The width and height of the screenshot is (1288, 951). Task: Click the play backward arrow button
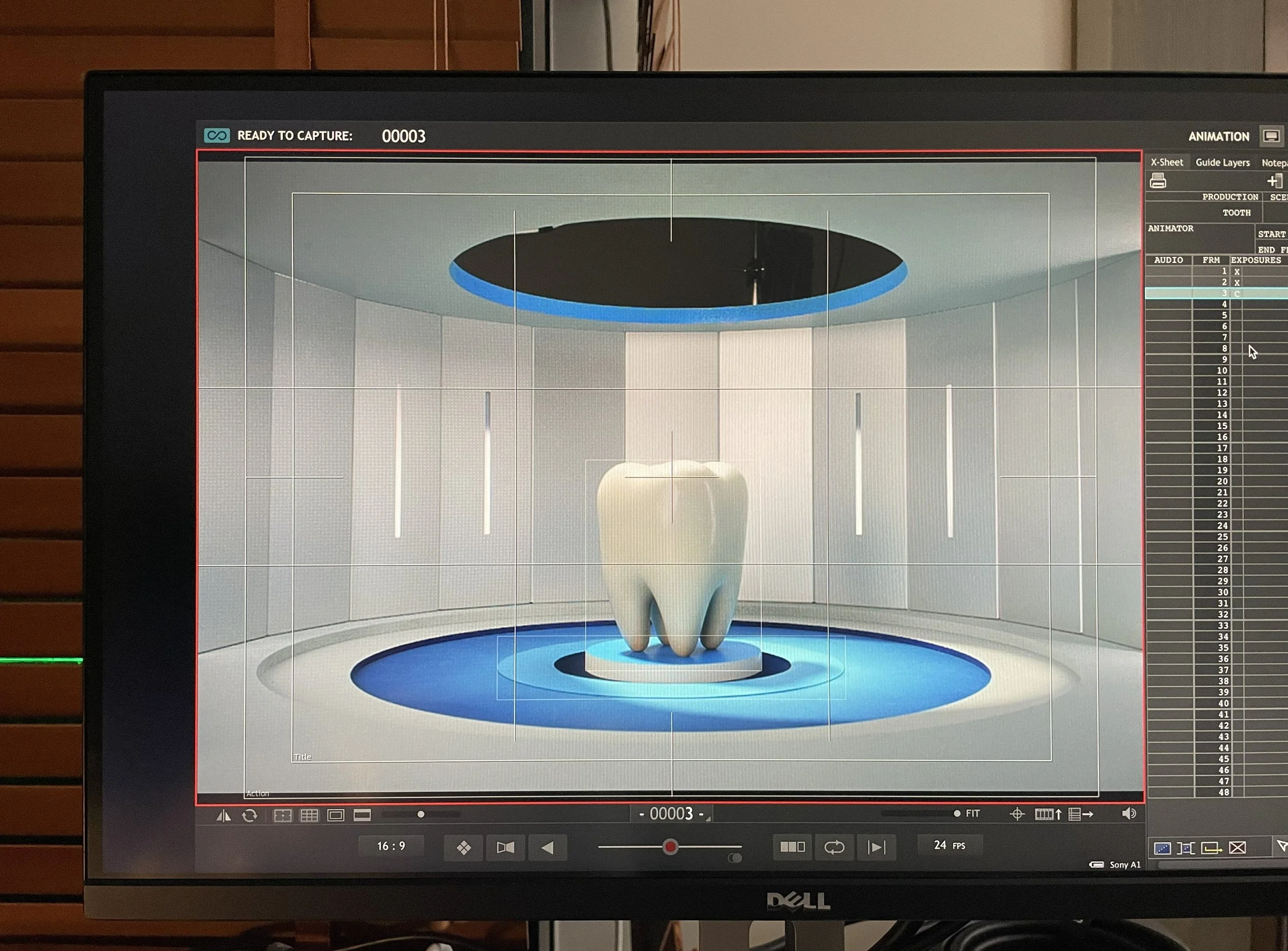tap(547, 847)
